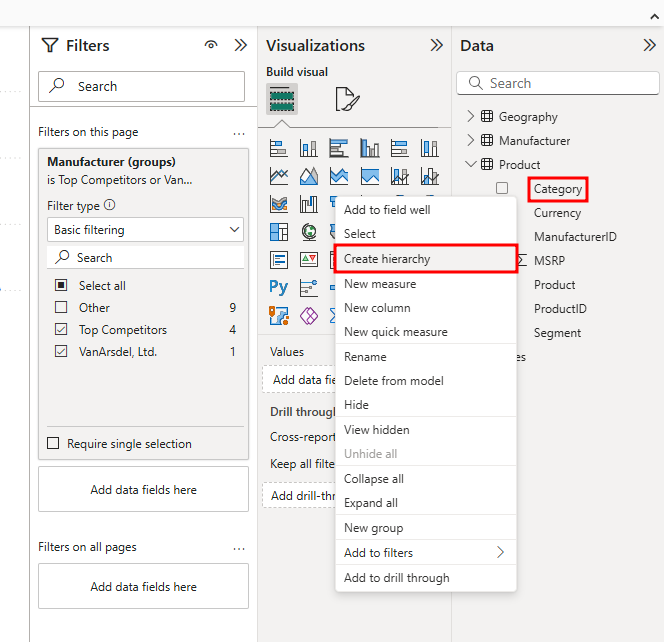Open options for Filters on this page
The width and height of the screenshot is (664, 642).
(239, 133)
